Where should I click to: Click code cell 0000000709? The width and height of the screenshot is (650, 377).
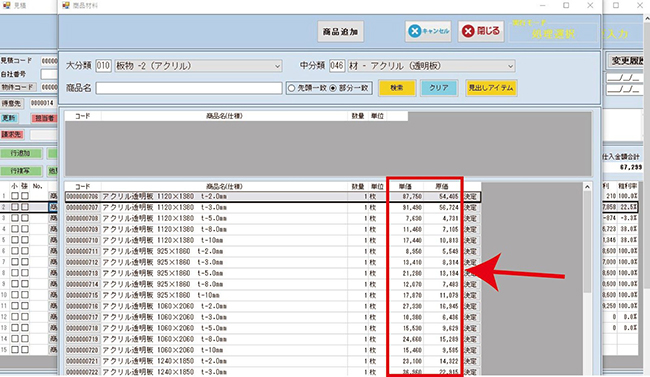82,229
